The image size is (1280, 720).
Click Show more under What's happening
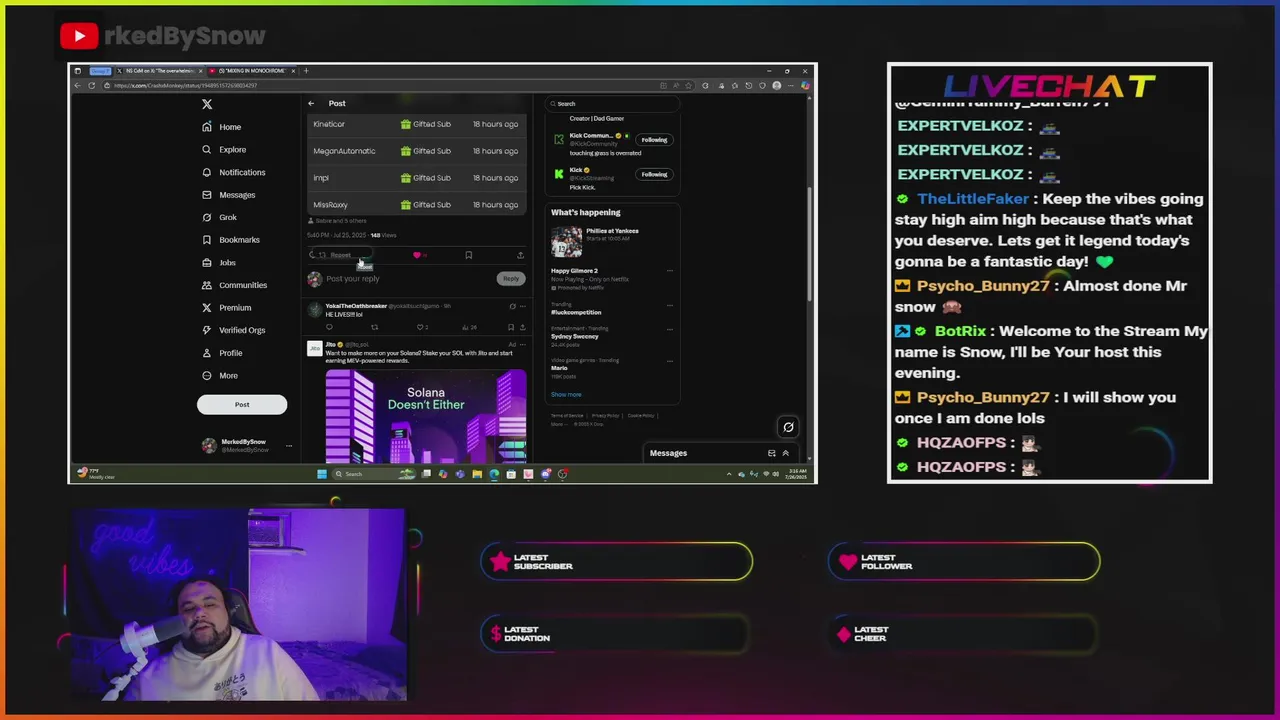566,394
